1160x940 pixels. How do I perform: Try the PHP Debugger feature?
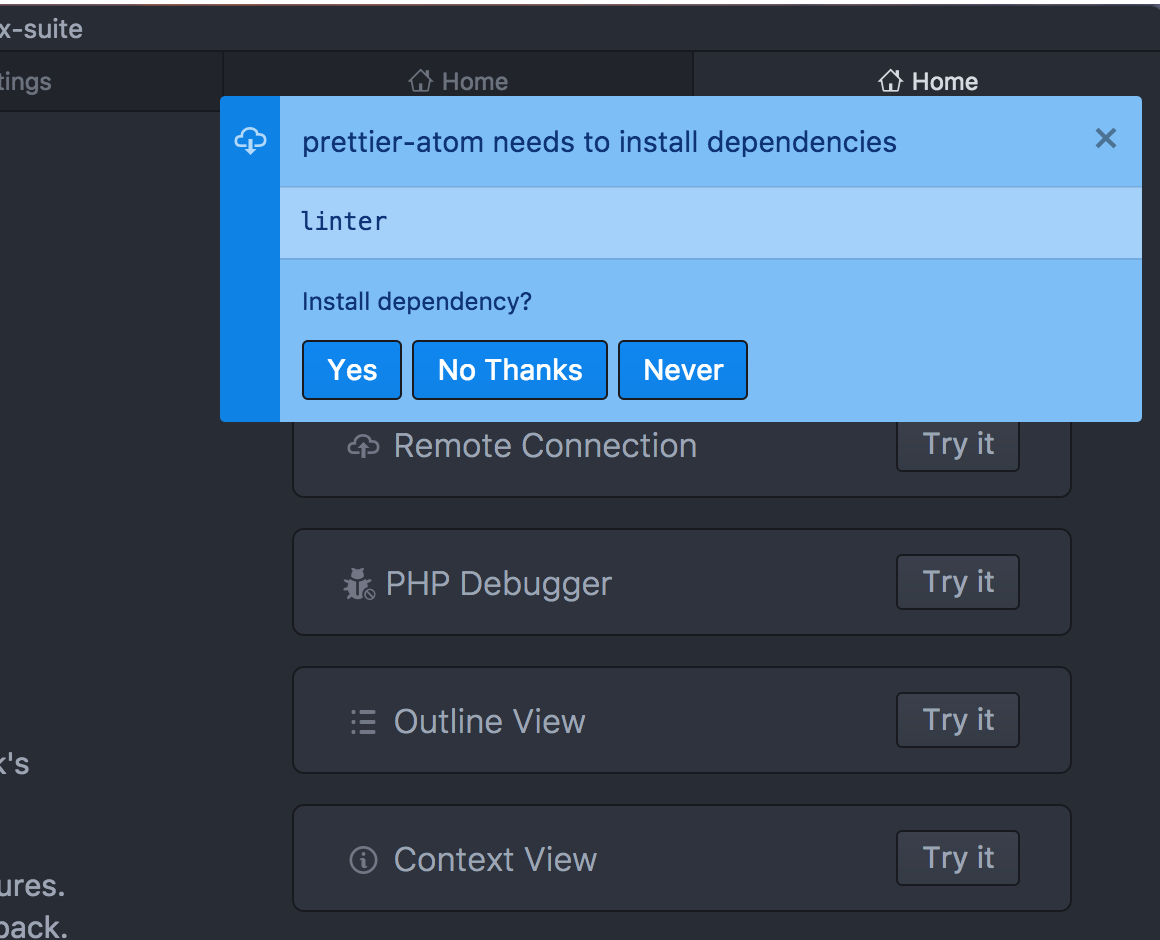pos(958,582)
